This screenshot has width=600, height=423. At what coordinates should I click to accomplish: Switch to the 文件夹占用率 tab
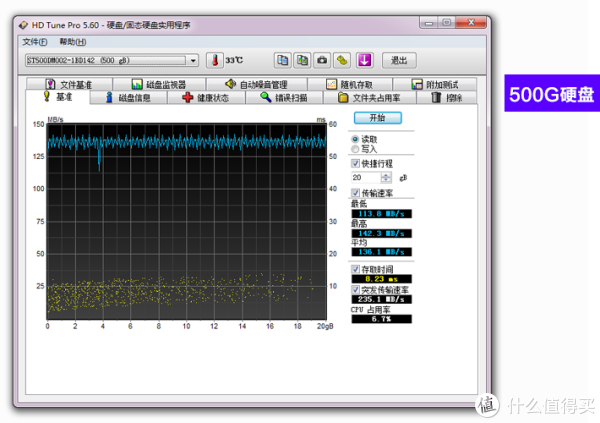(370, 98)
